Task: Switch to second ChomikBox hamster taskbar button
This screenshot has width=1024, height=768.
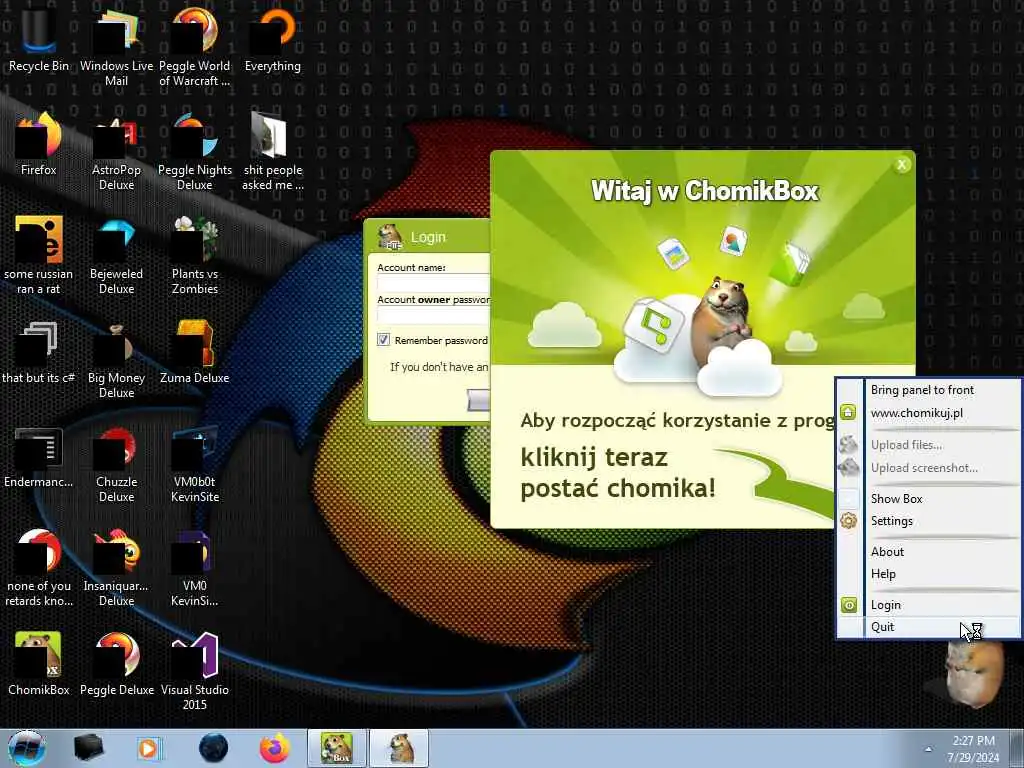Action: (400, 748)
